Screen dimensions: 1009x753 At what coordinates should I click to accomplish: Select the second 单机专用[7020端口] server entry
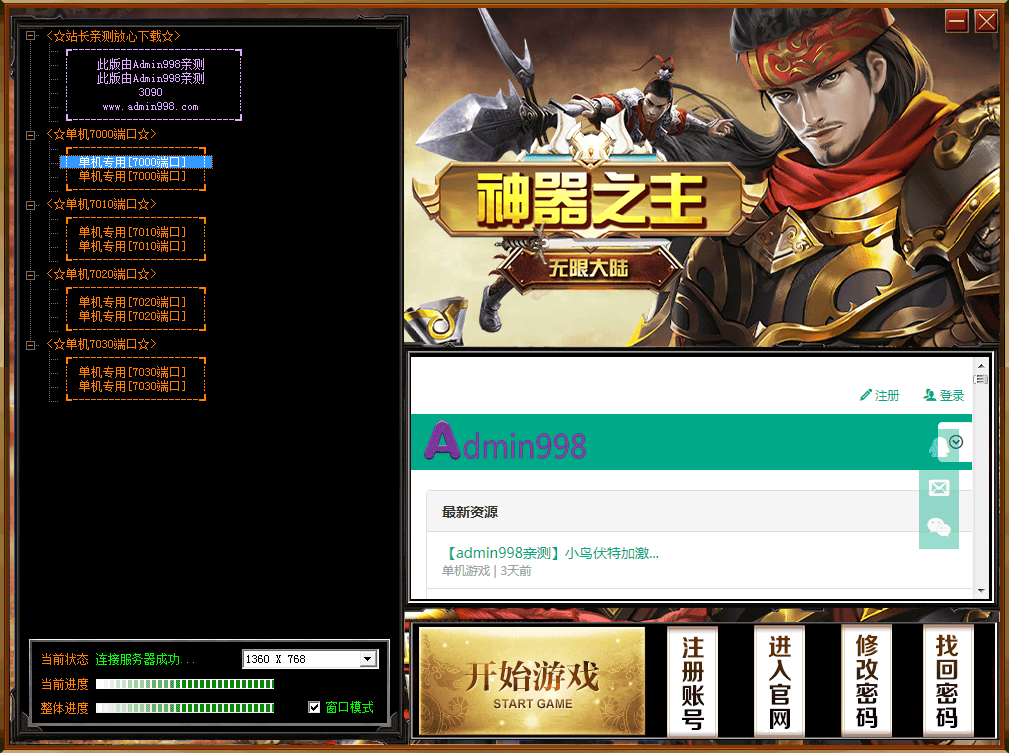132,317
